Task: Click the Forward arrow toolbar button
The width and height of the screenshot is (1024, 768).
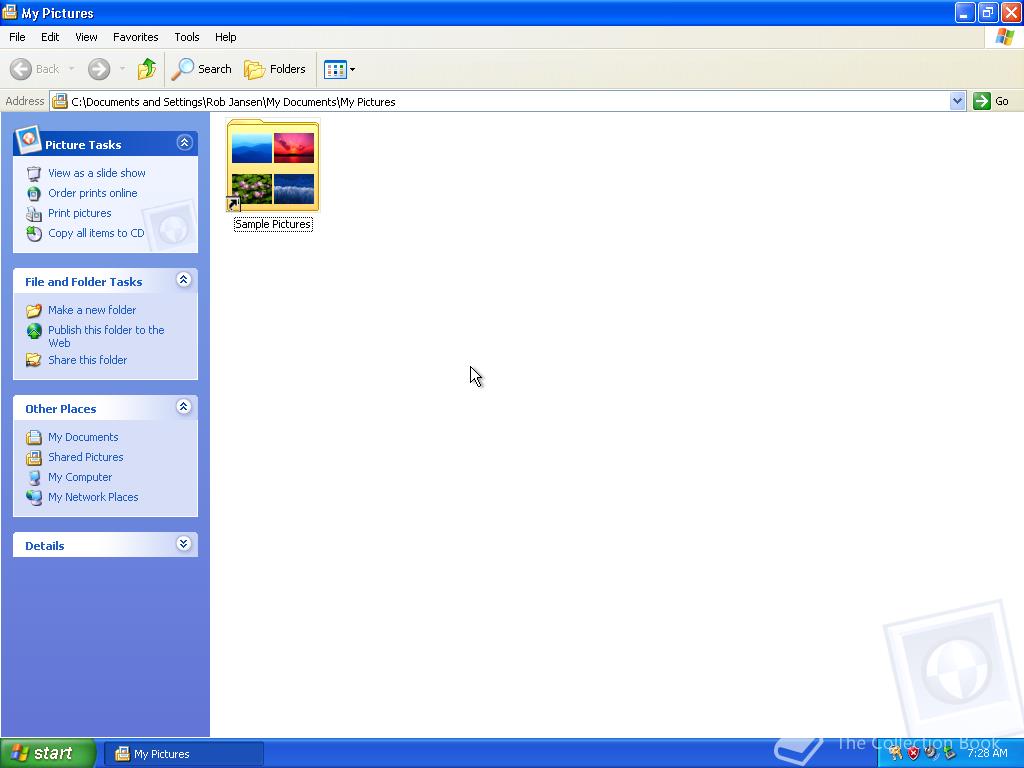Action: (99, 69)
